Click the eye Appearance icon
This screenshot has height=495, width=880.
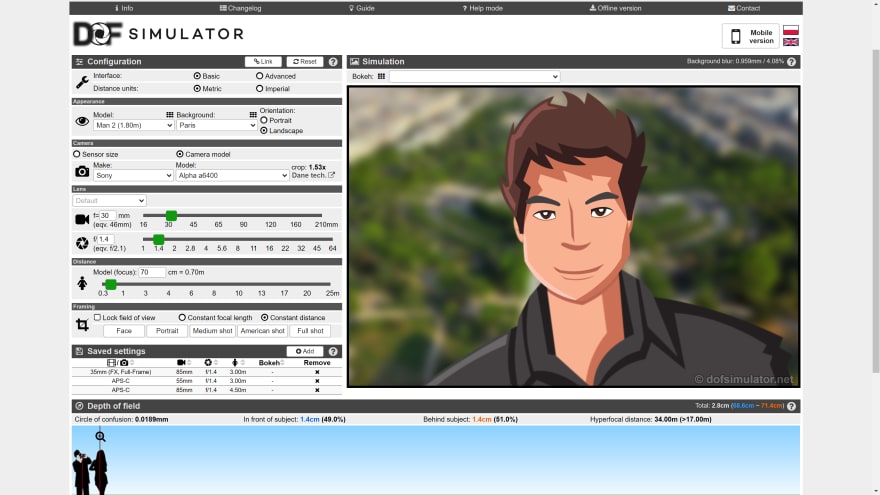point(82,121)
